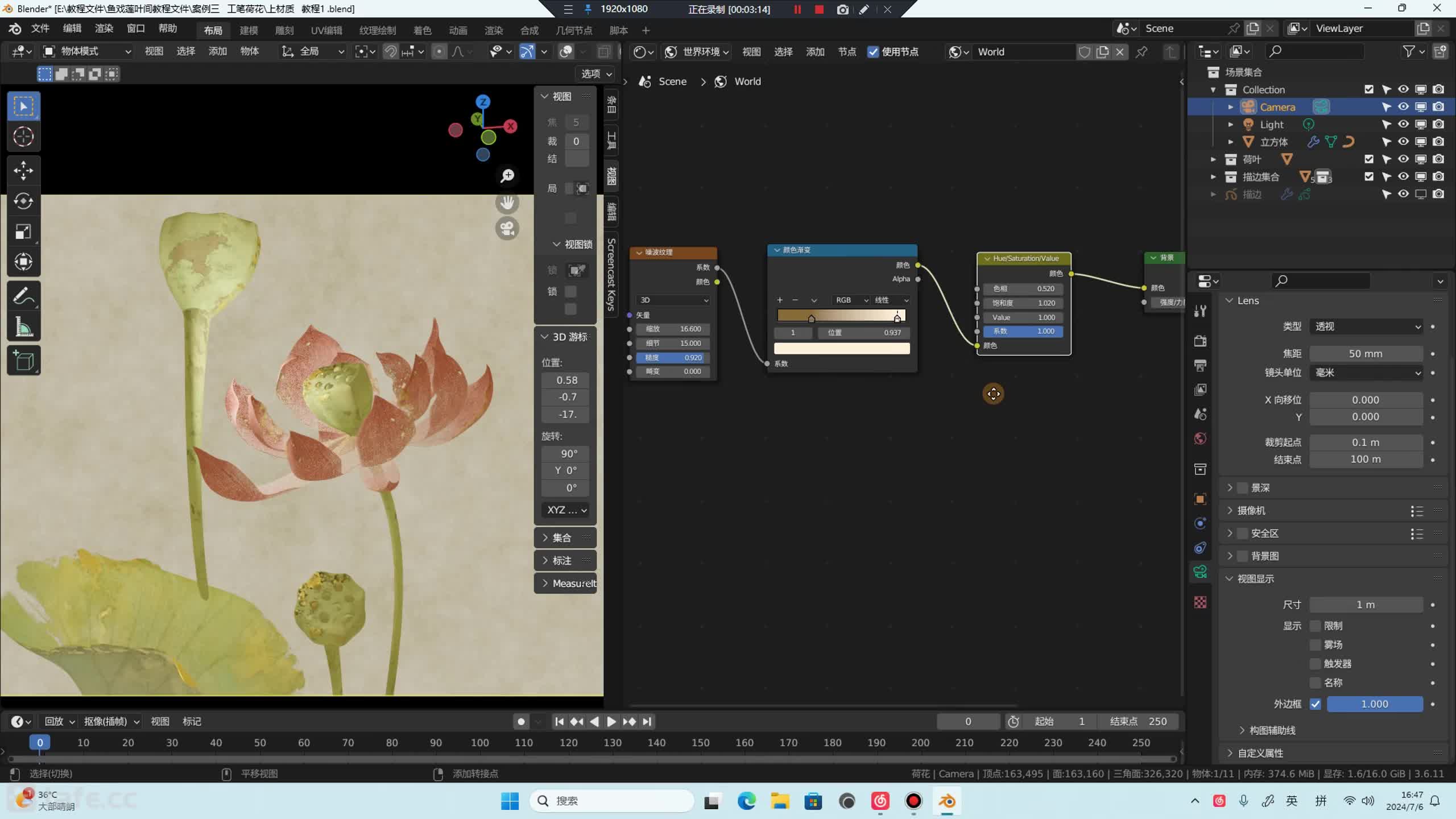Activate the Scale tool
Viewport: 1456px width, 819px height.
point(23,231)
